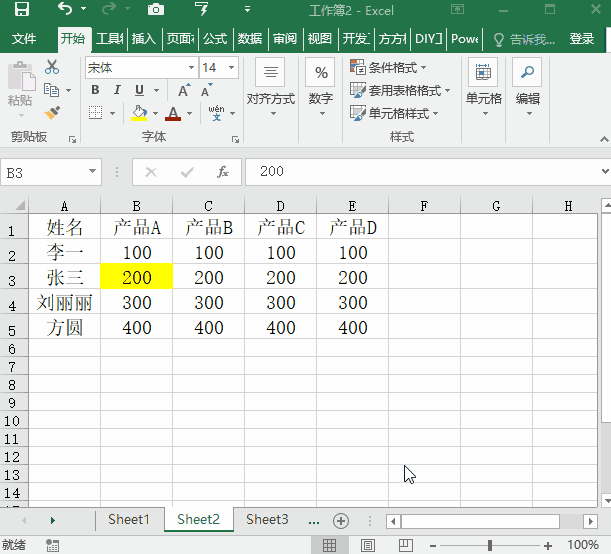Zoom in with plus button
This screenshot has height=554, width=611.
pos(548,545)
